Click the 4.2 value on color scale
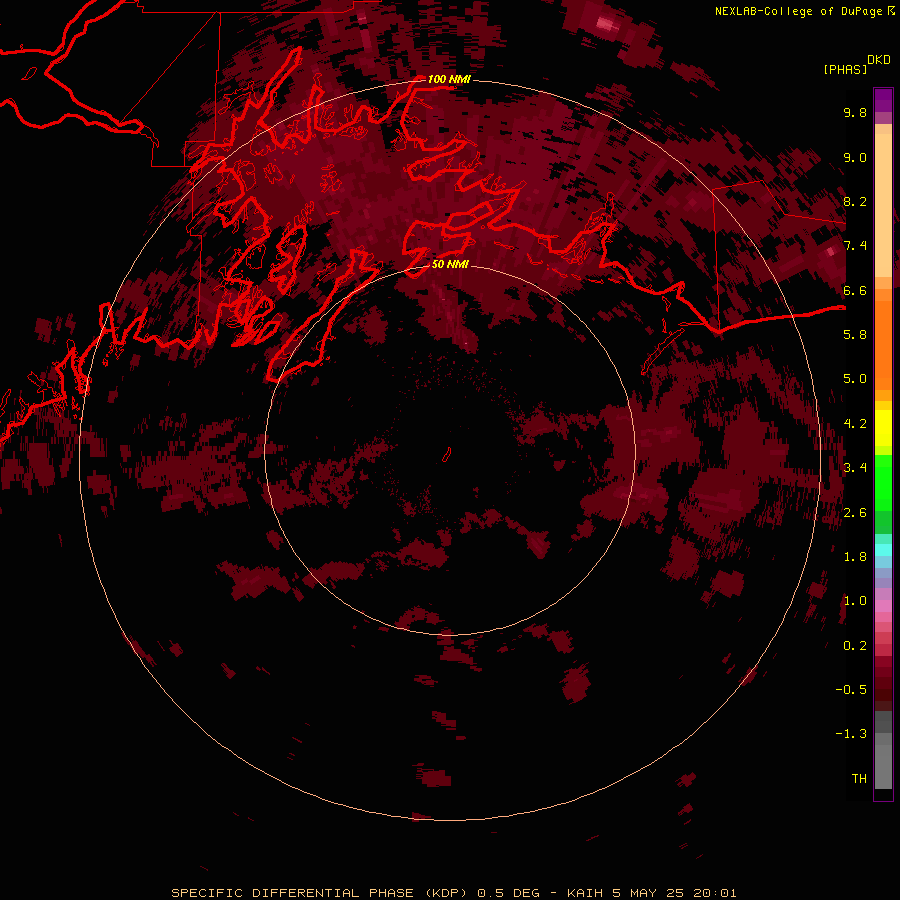This screenshot has height=900, width=900. click(855, 424)
